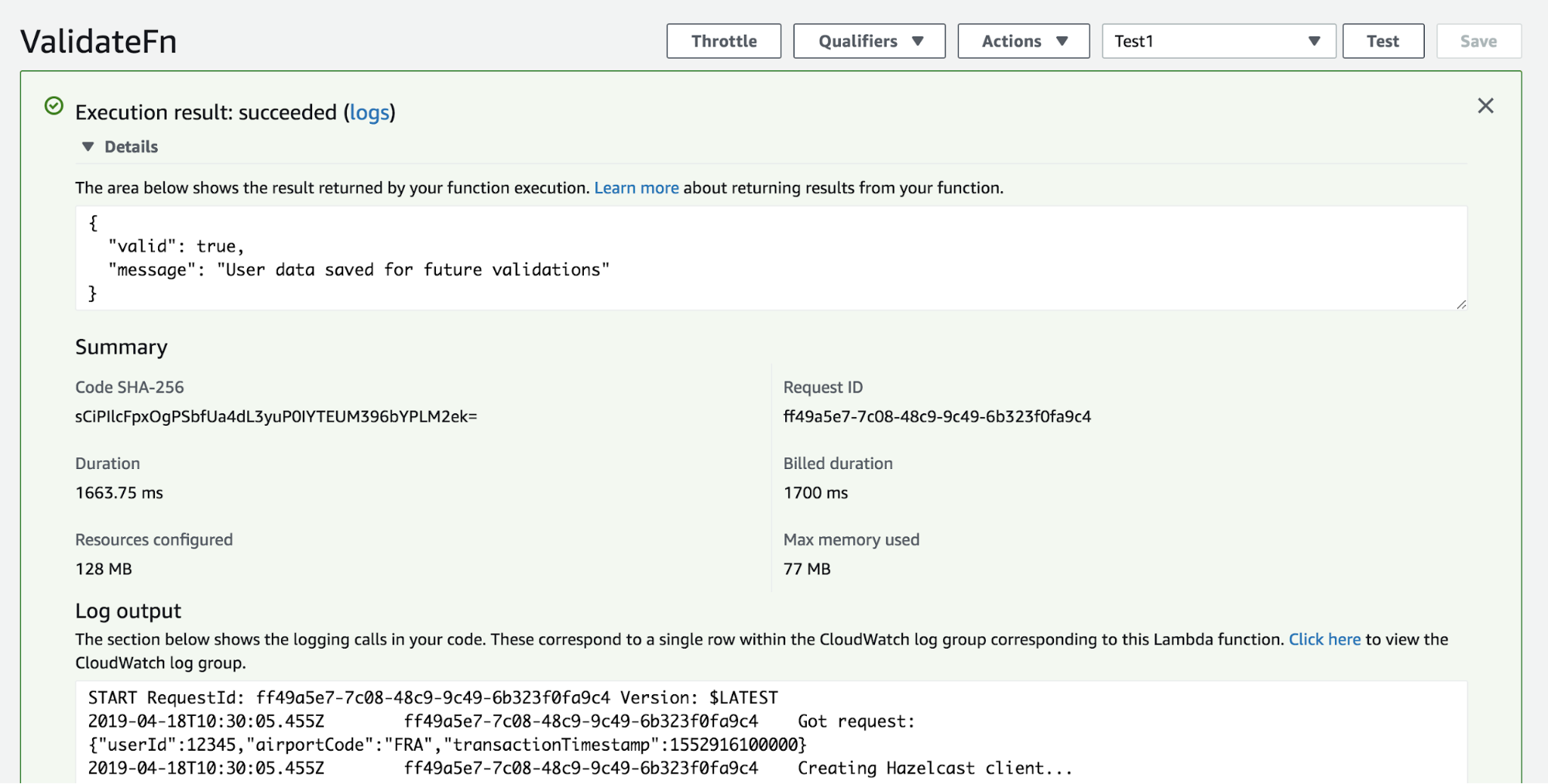Open the Actions dropdown menu
Viewport: 1548px width, 784px height.
coord(1023,42)
